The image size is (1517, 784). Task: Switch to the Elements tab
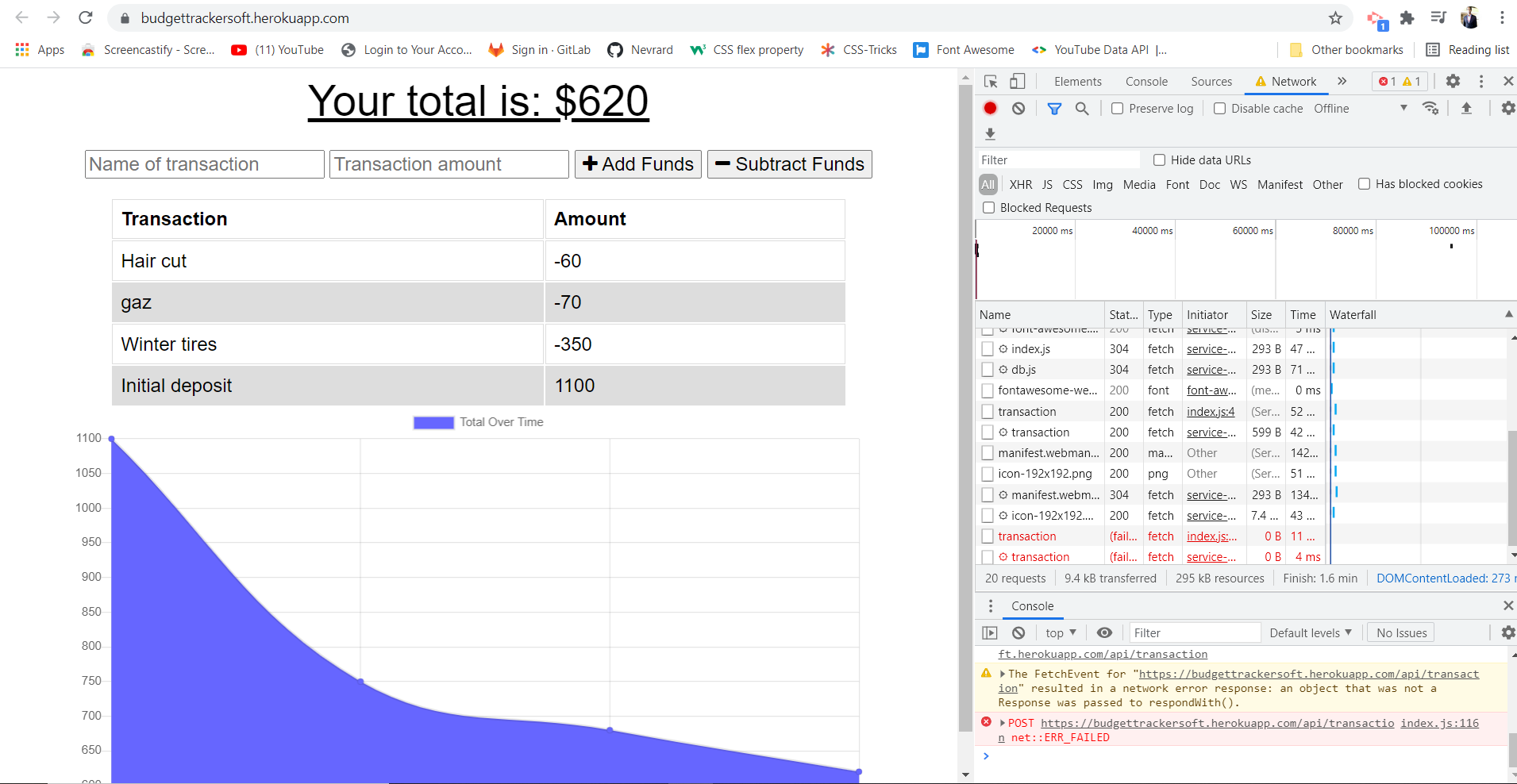tap(1077, 81)
